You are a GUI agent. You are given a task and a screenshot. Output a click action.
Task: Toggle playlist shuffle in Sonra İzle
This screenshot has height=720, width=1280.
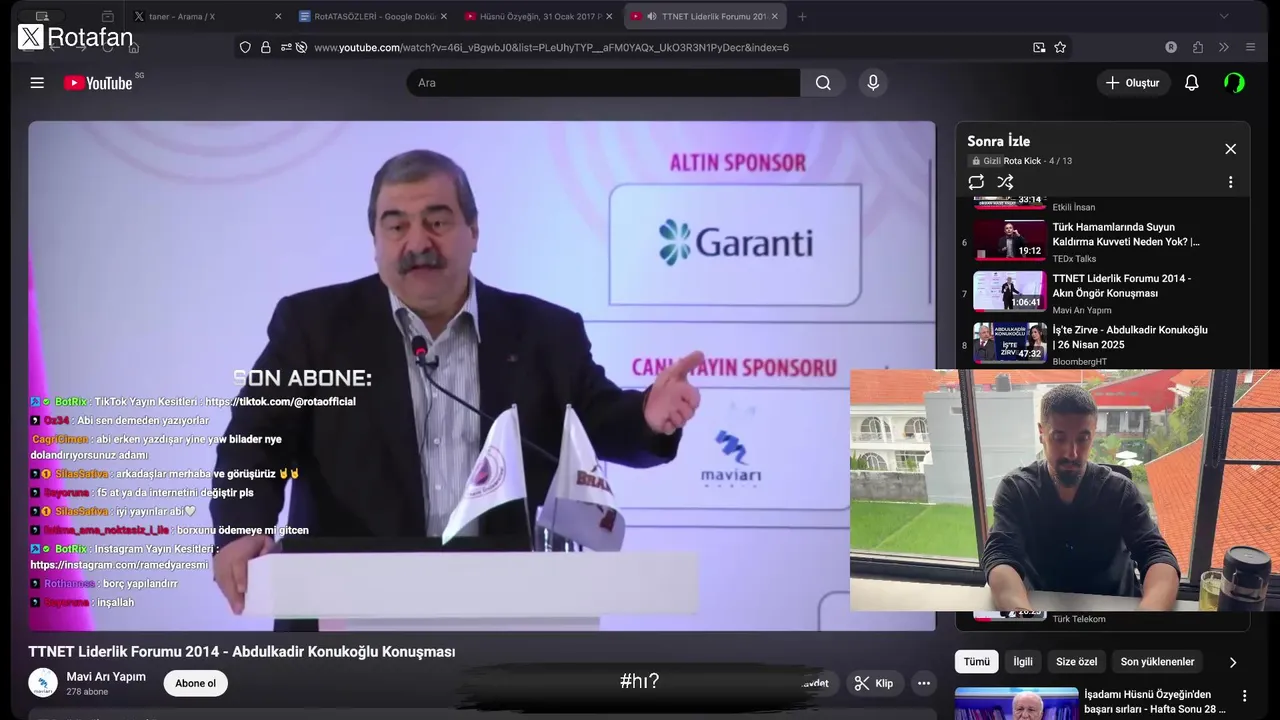click(1005, 182)
